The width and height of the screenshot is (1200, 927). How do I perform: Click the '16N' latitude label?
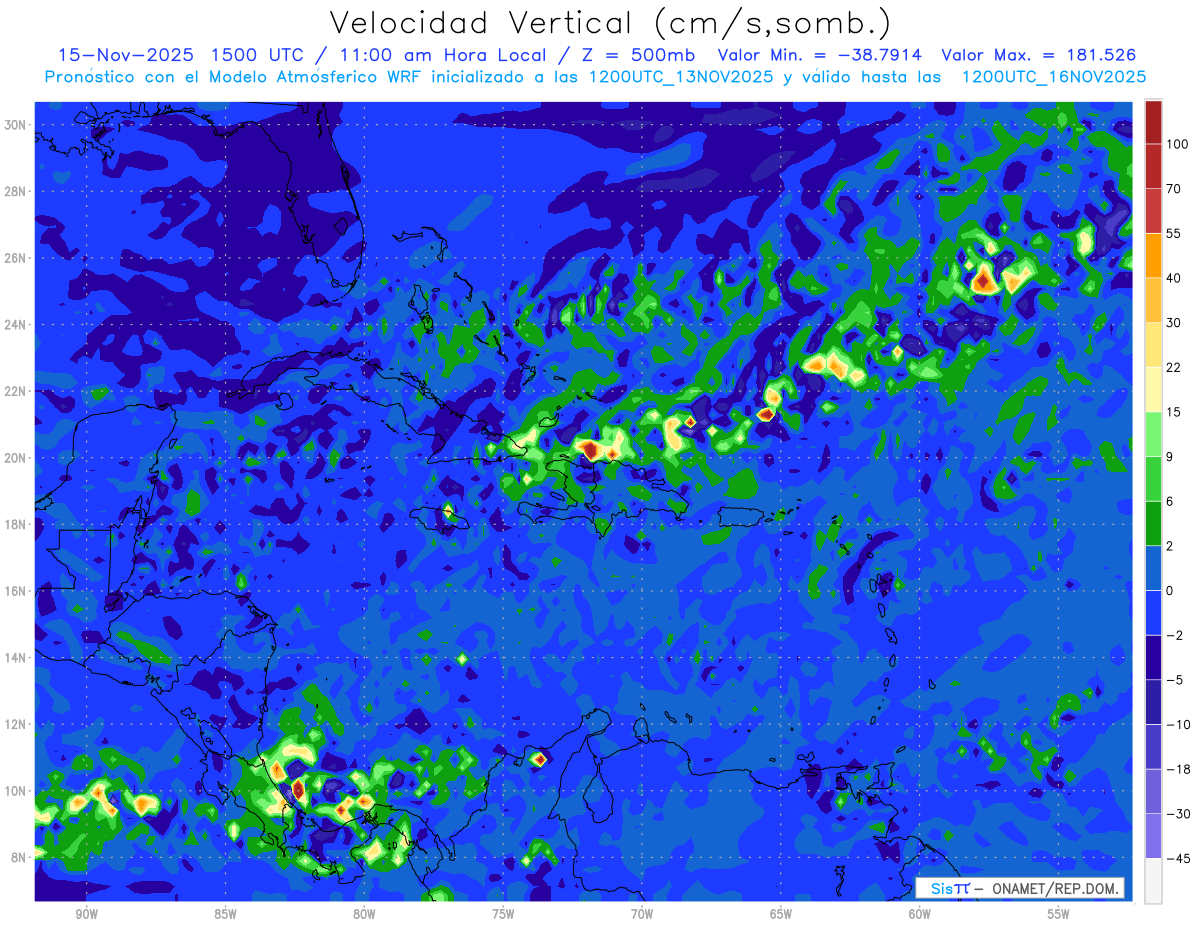(x=16, y=591)
